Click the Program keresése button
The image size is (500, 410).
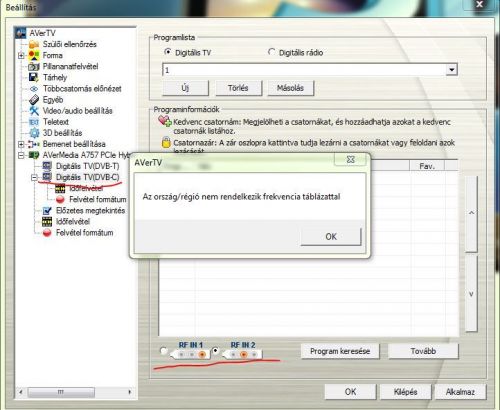tap(340, 351)
